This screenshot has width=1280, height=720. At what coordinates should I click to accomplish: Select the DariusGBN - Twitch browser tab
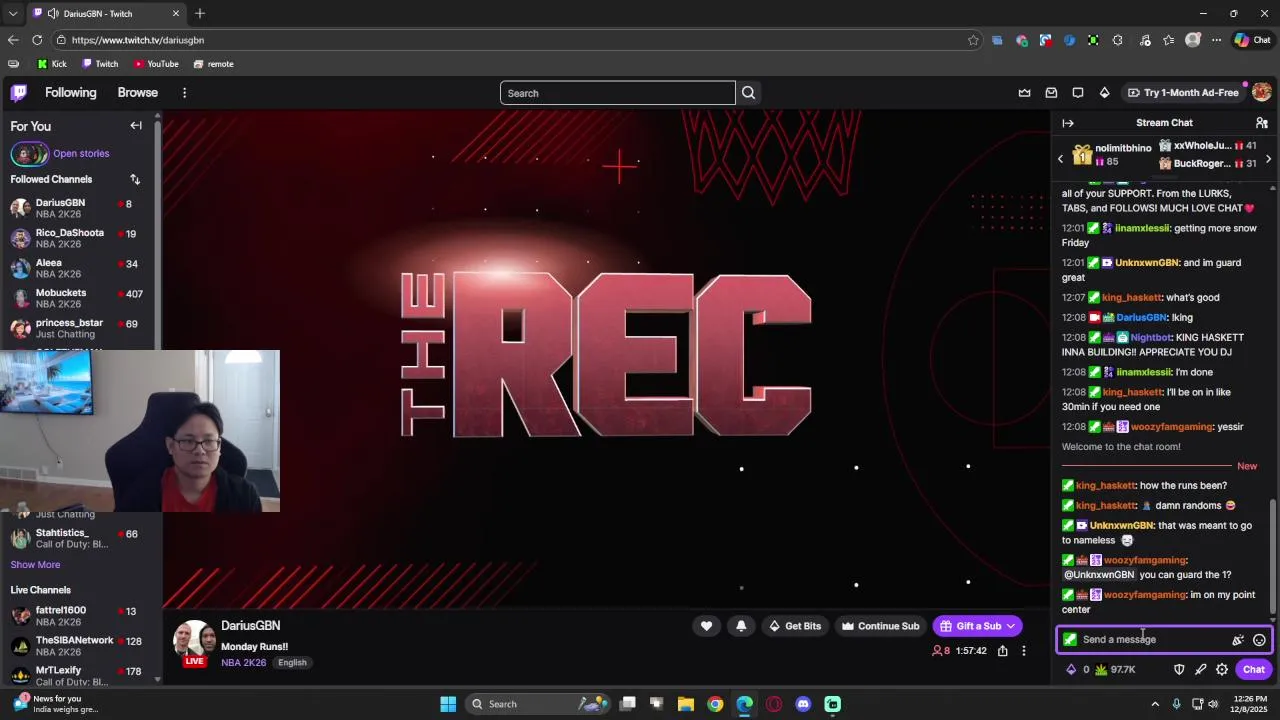106,14
